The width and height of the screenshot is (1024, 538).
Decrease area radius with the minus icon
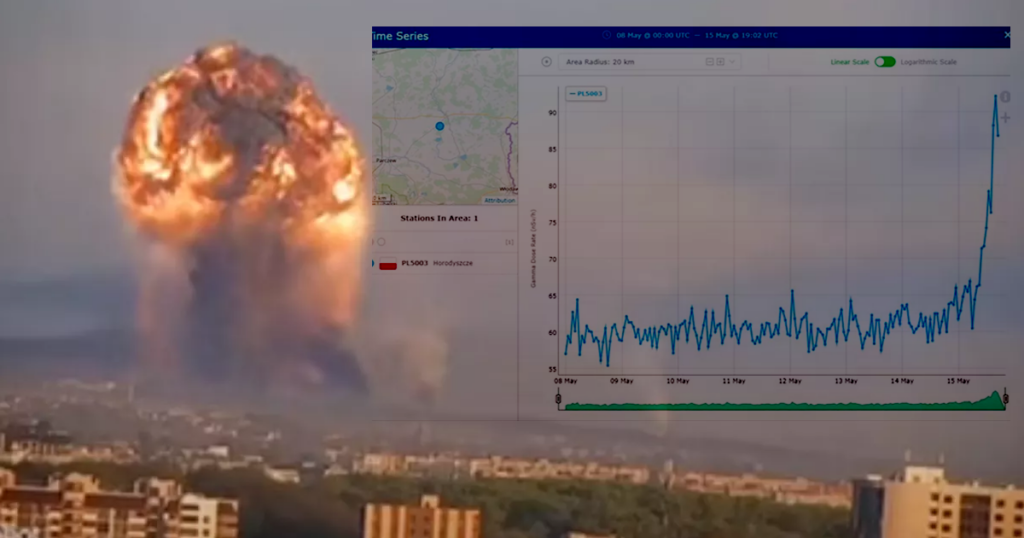point(709,62)
